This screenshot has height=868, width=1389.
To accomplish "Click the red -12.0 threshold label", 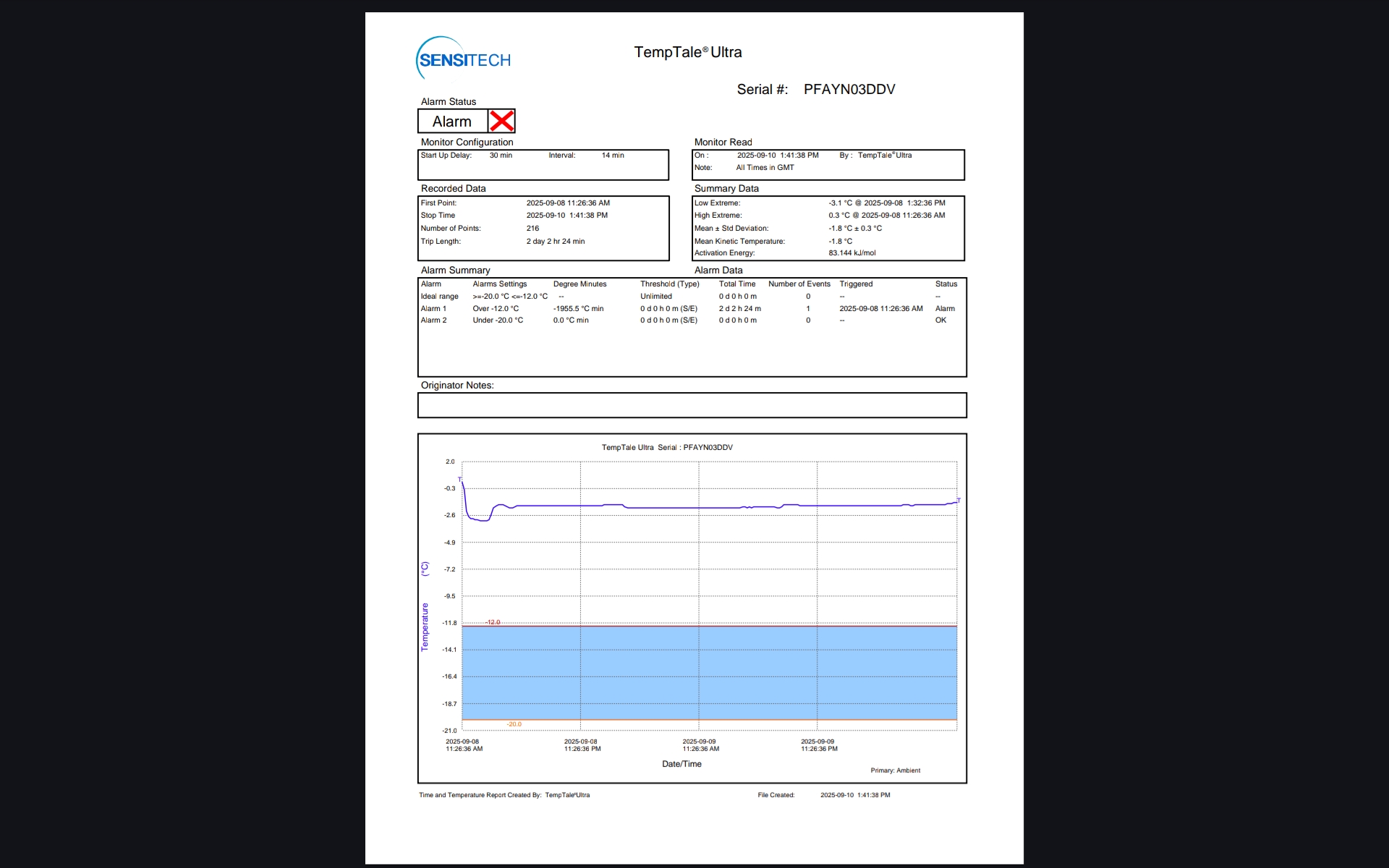I will click(493, 622).
